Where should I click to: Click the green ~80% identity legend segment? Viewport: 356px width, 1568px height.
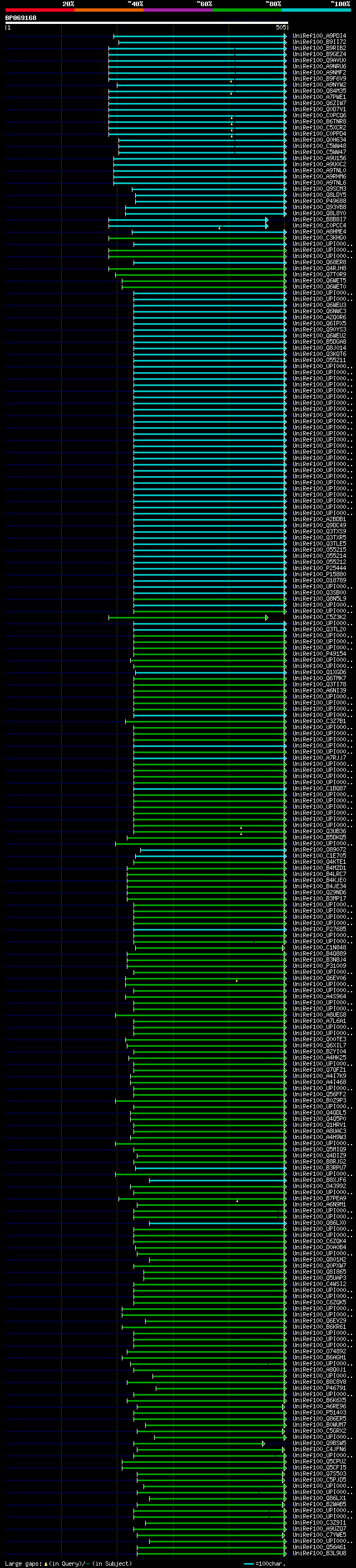(x=247, y=10)
